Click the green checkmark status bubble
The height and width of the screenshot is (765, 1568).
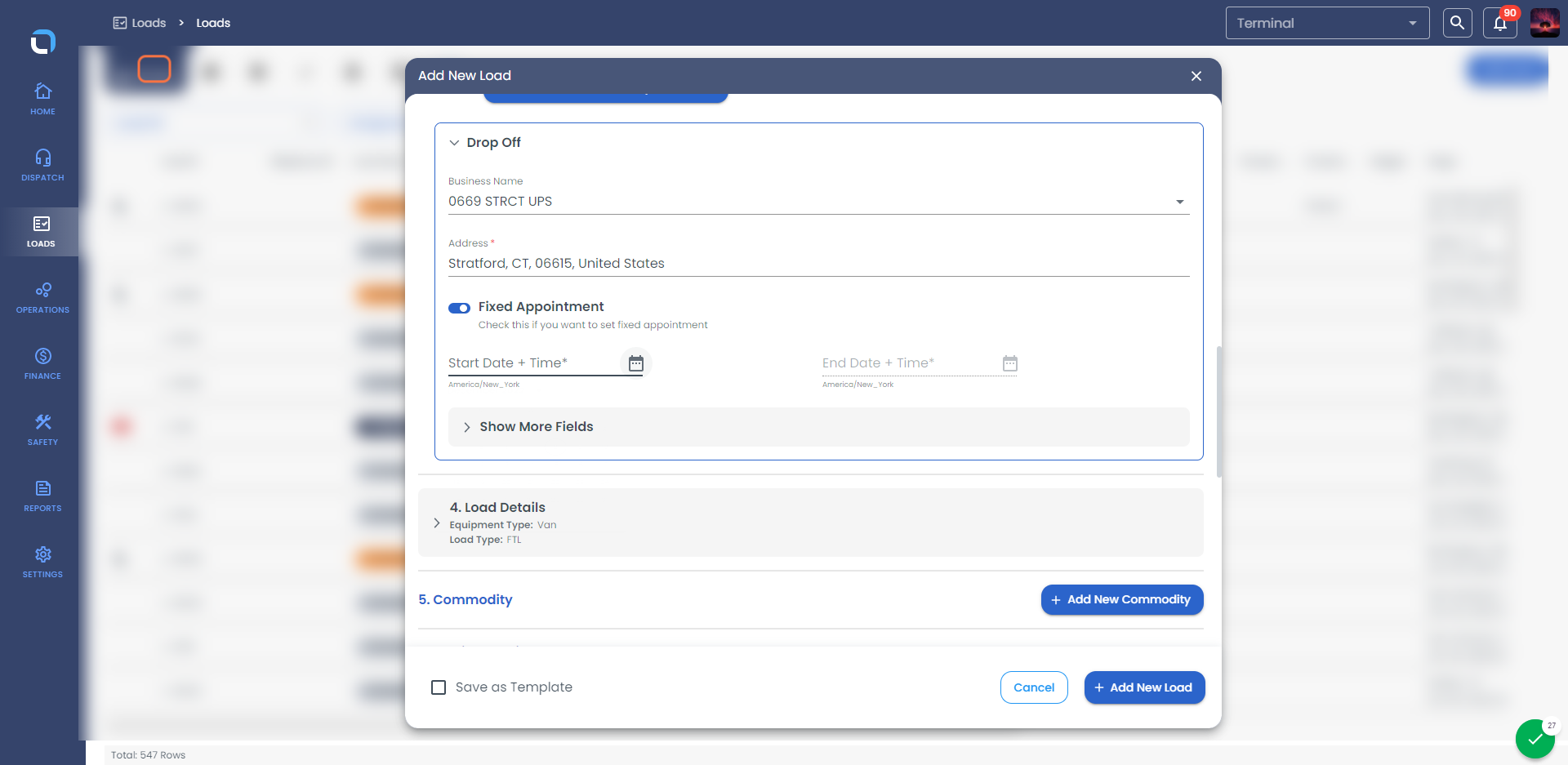pyautogui.click(x=1535, y=739)
